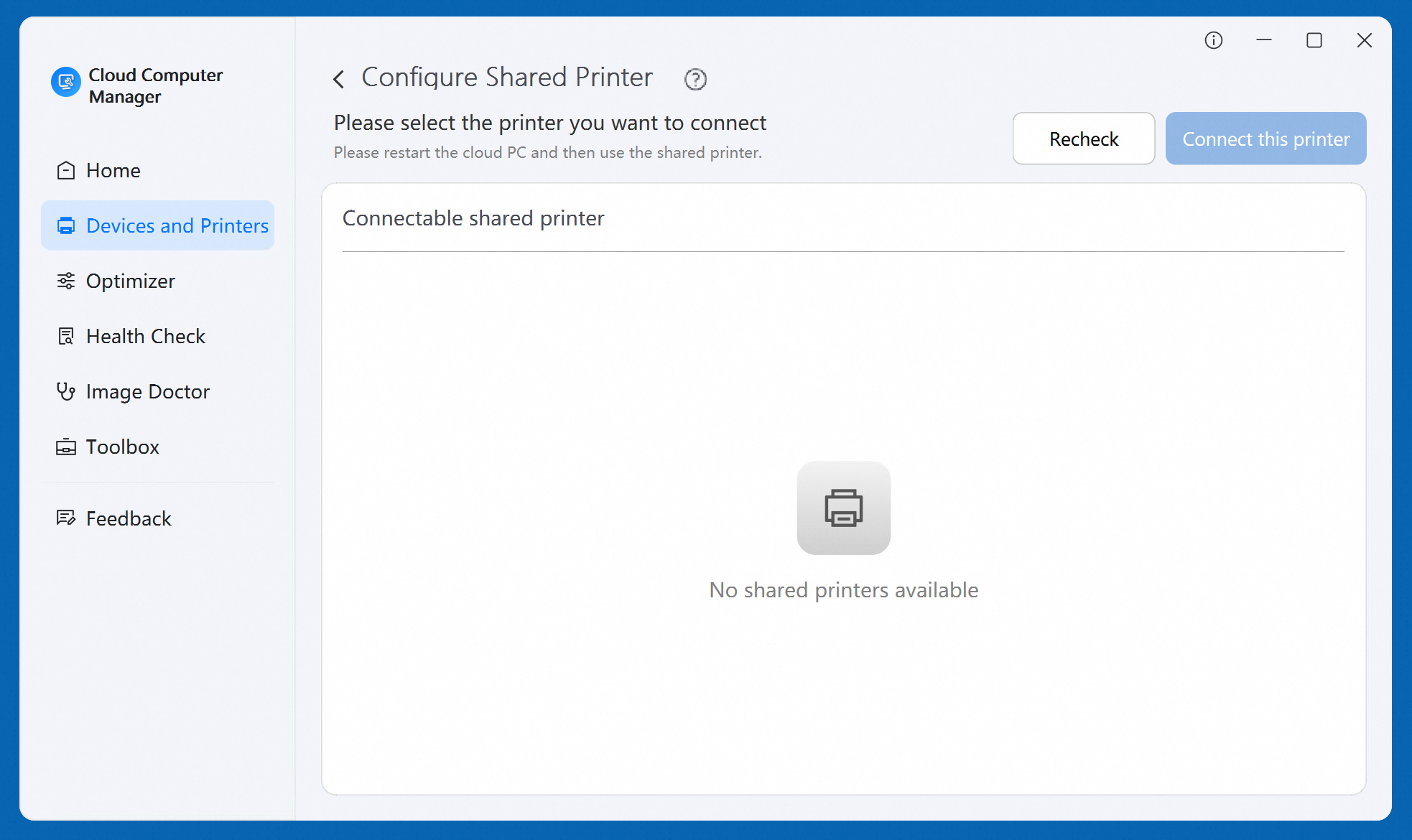Screen dimensions: 1412x840
Task: Click the back arrow to leave printer setup
Action: [338, 78]
